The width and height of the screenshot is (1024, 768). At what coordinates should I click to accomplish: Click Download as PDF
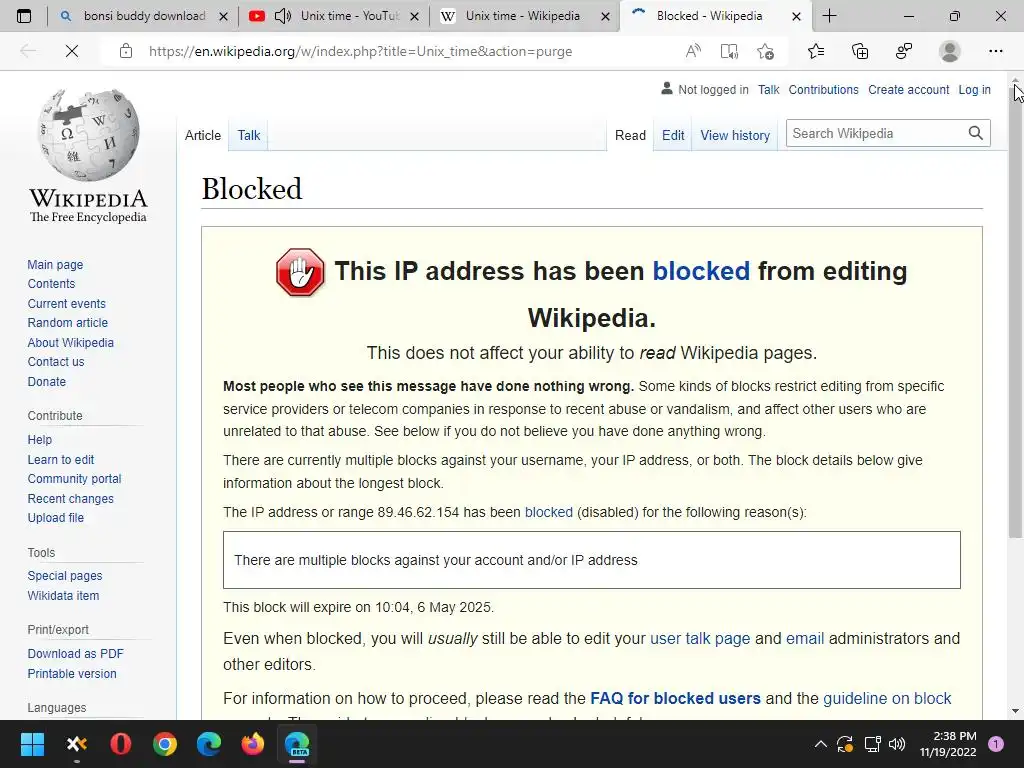pyautogui.click(x=75, y=654)
